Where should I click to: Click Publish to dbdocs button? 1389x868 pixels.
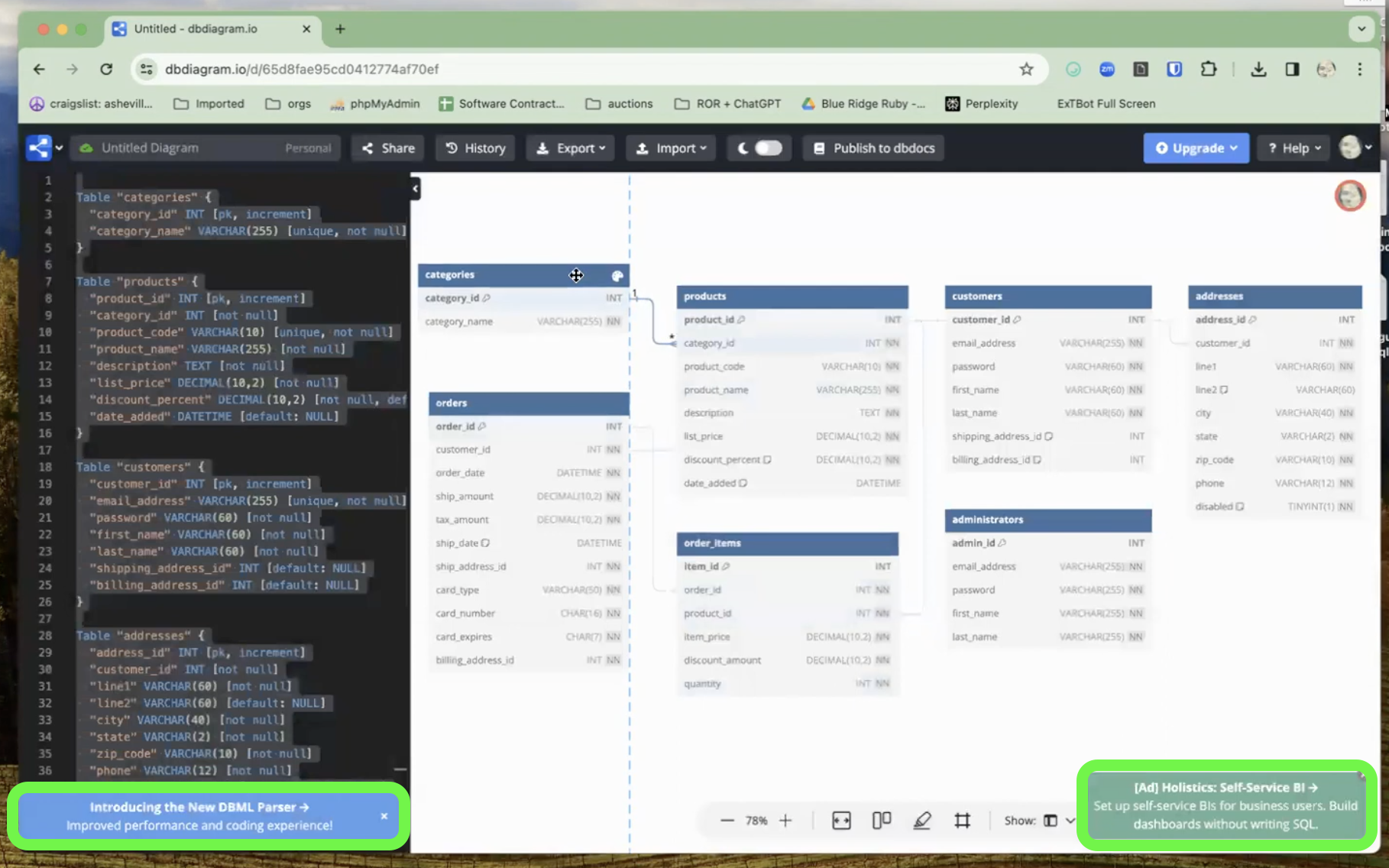[873, 148]
